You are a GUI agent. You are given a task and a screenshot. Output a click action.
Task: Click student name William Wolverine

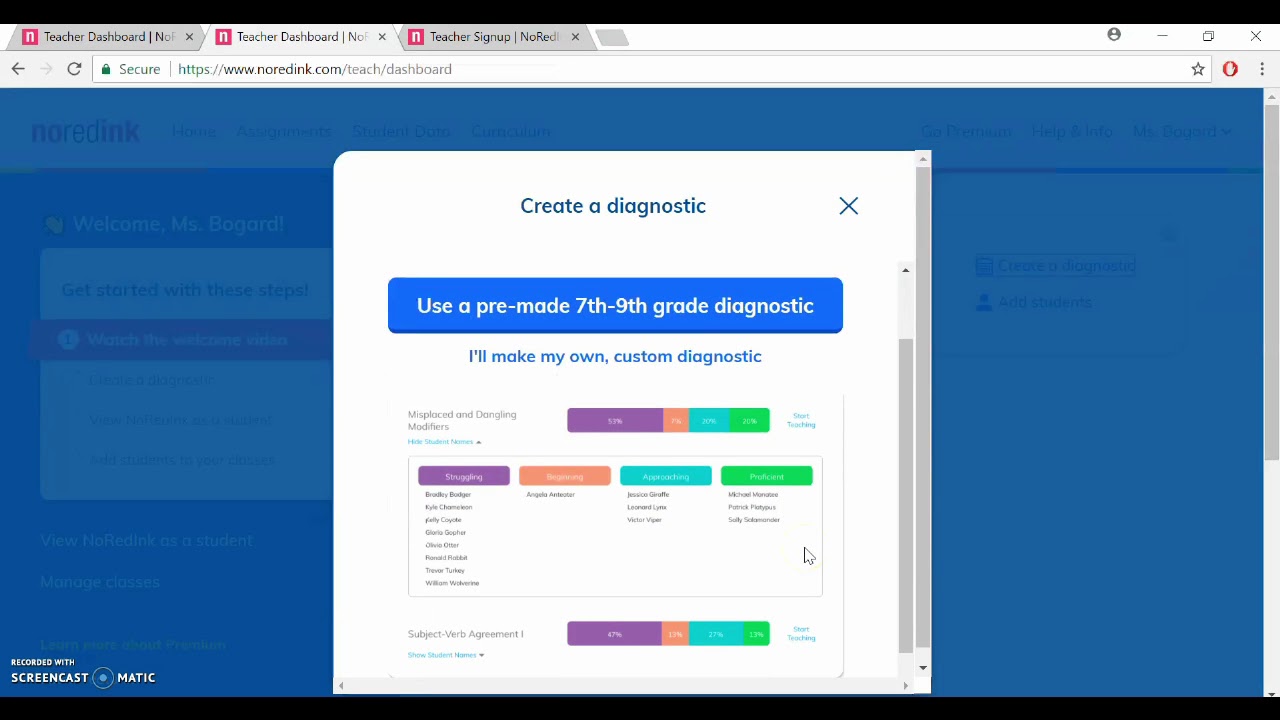tap(452, 583)
